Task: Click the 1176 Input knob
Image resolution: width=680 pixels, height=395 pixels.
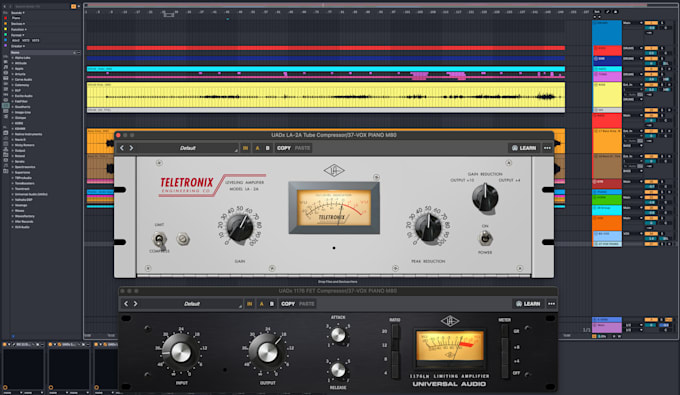Action: coord(181,353)
